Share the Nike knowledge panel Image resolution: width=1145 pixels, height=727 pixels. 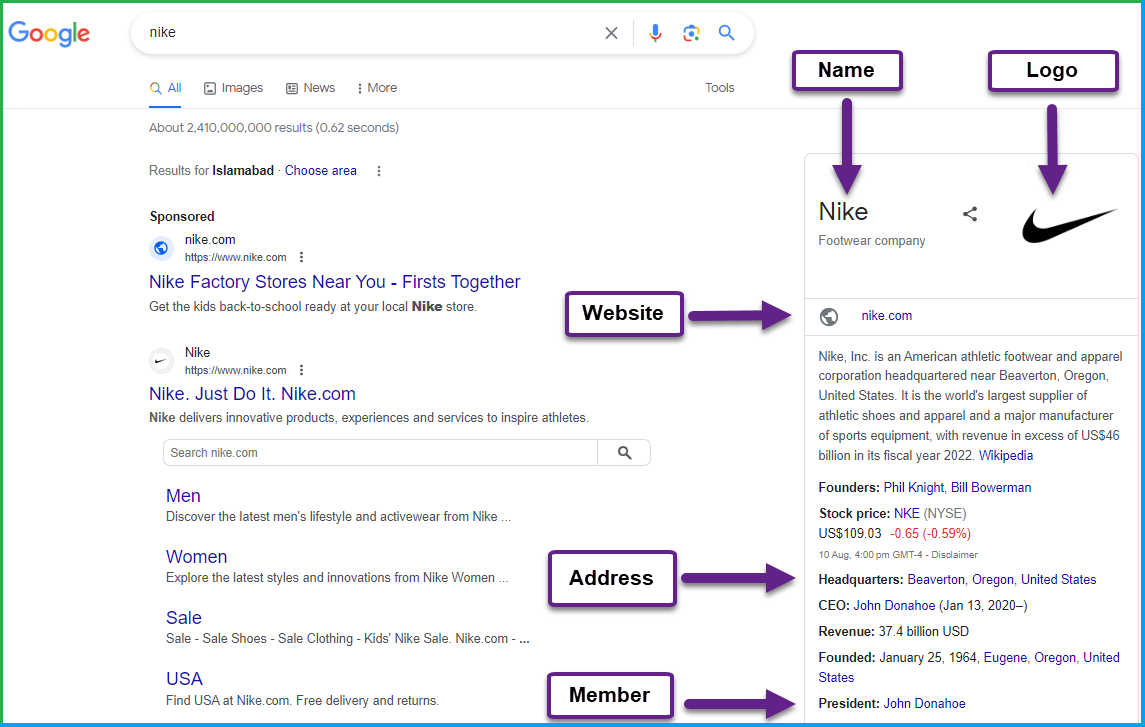click(x=970, y=213)
